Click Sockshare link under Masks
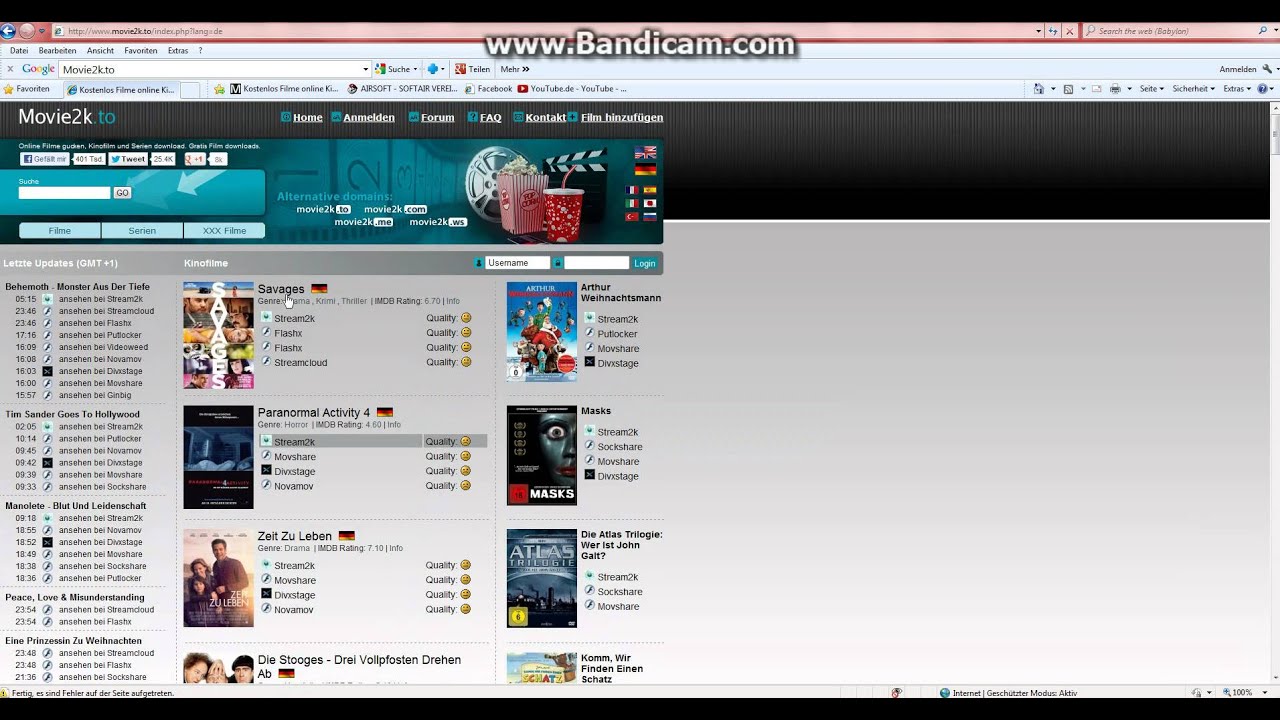The height and width of the screenshot is (720, 1280). click(619, 447)
